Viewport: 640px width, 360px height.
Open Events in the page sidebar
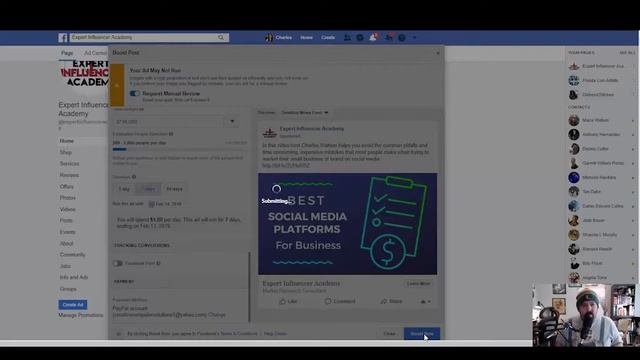click(x=67, y=232)
